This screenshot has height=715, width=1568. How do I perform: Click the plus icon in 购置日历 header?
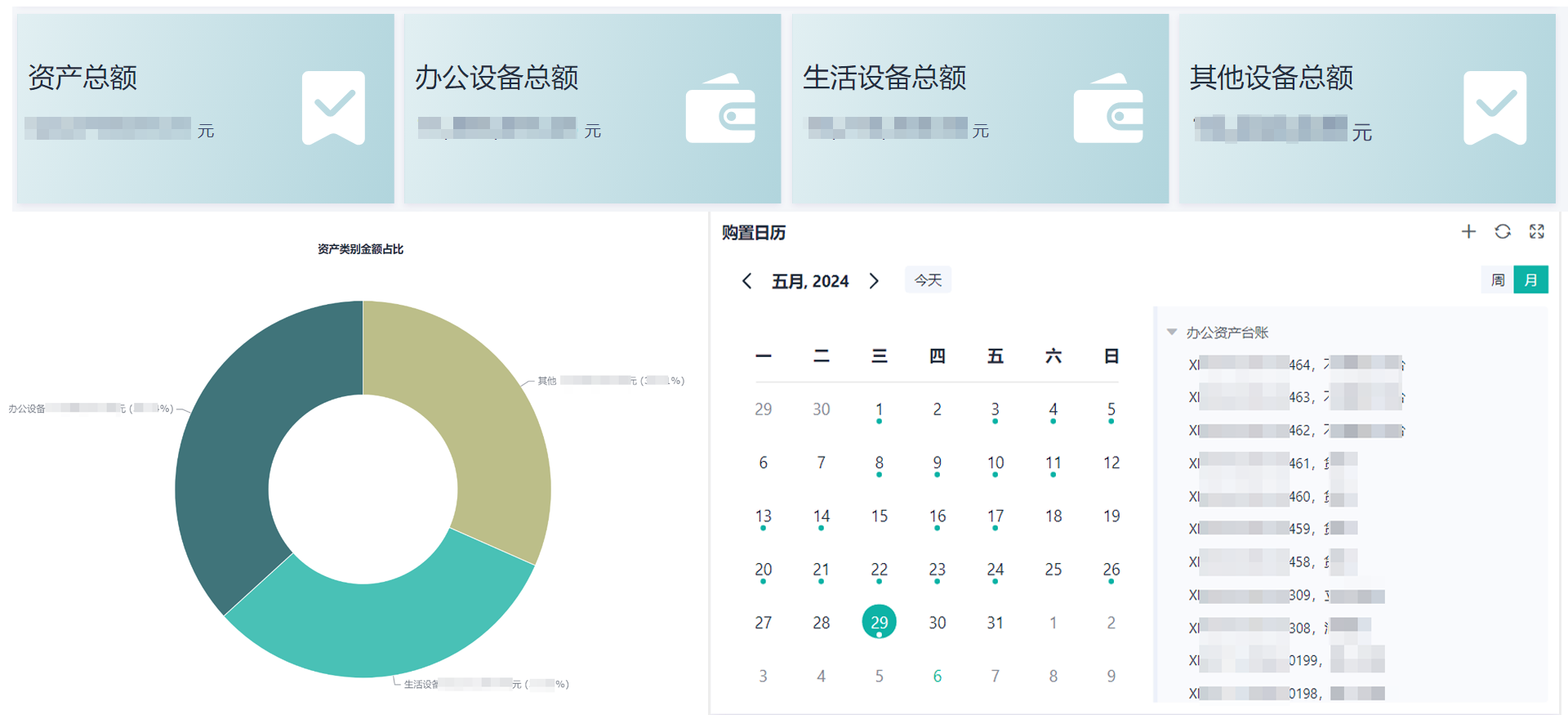coord(1468,232)
